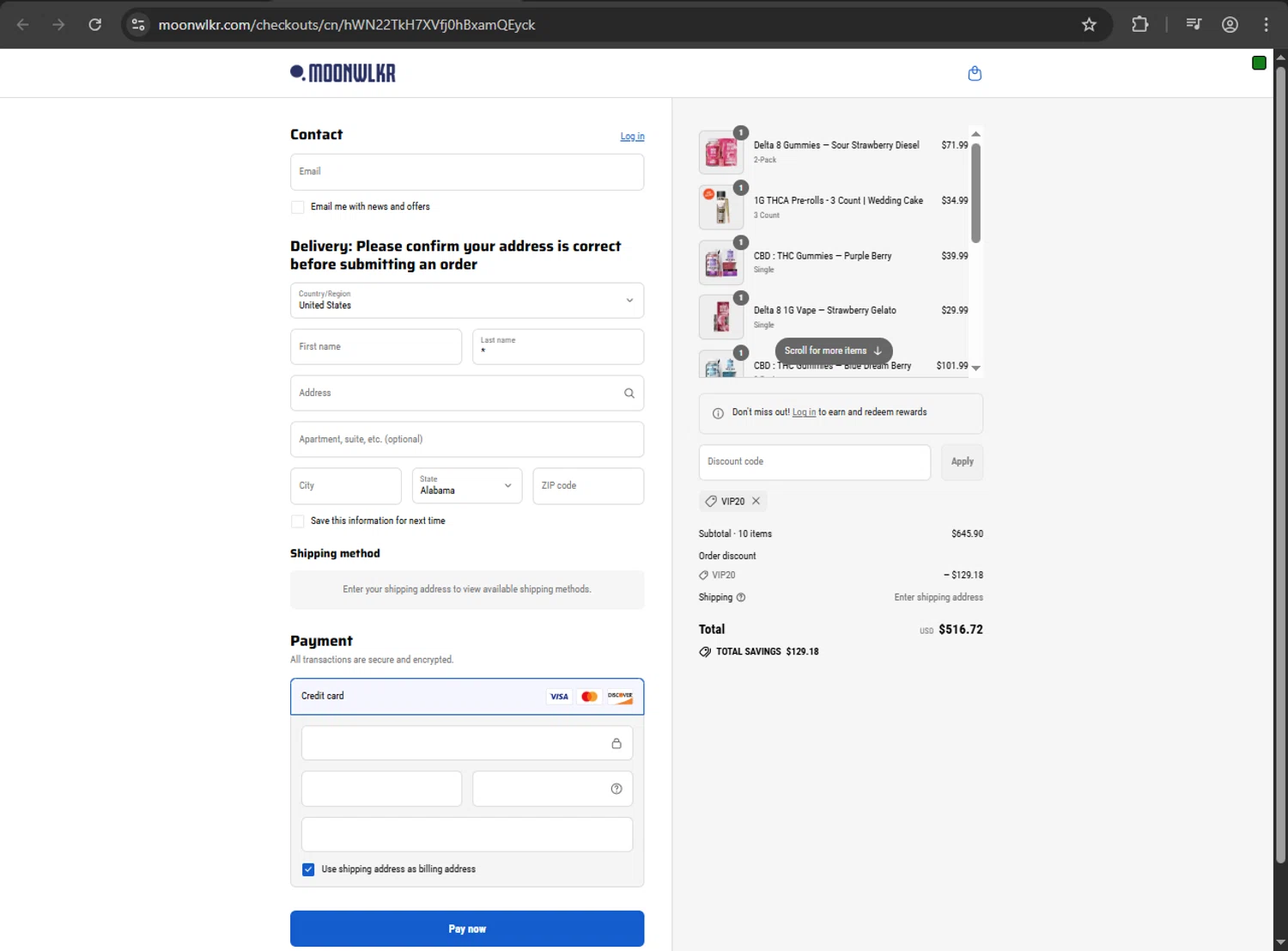This screenshot has height=951, width=1288.
Task: Click the browser forward arrow
Action: [58, 25]
